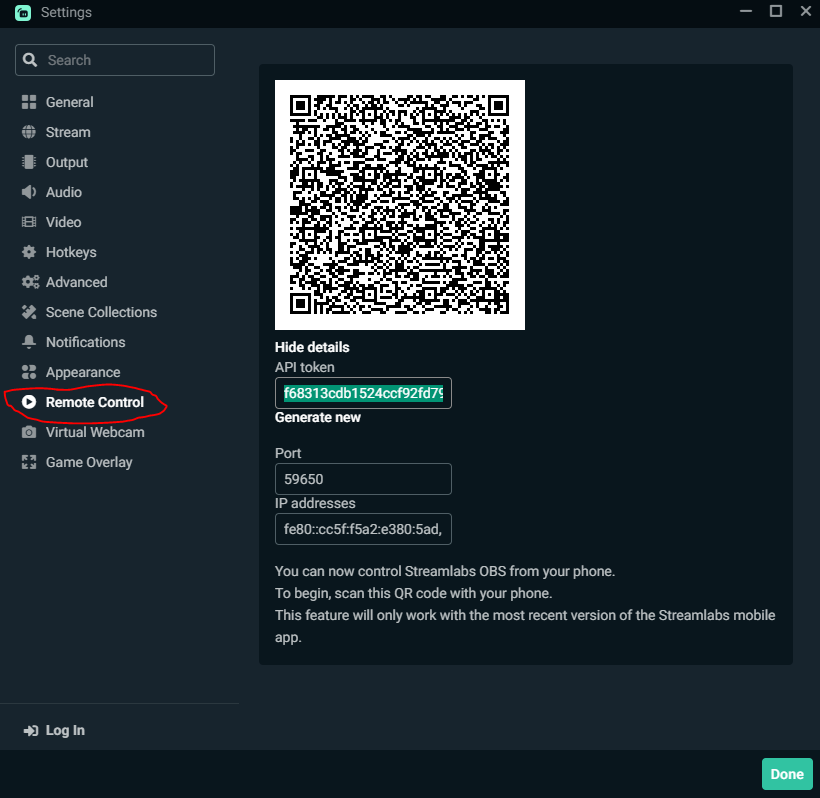Click the Hide details link
820x798 pixels.
tap(312, 347)
